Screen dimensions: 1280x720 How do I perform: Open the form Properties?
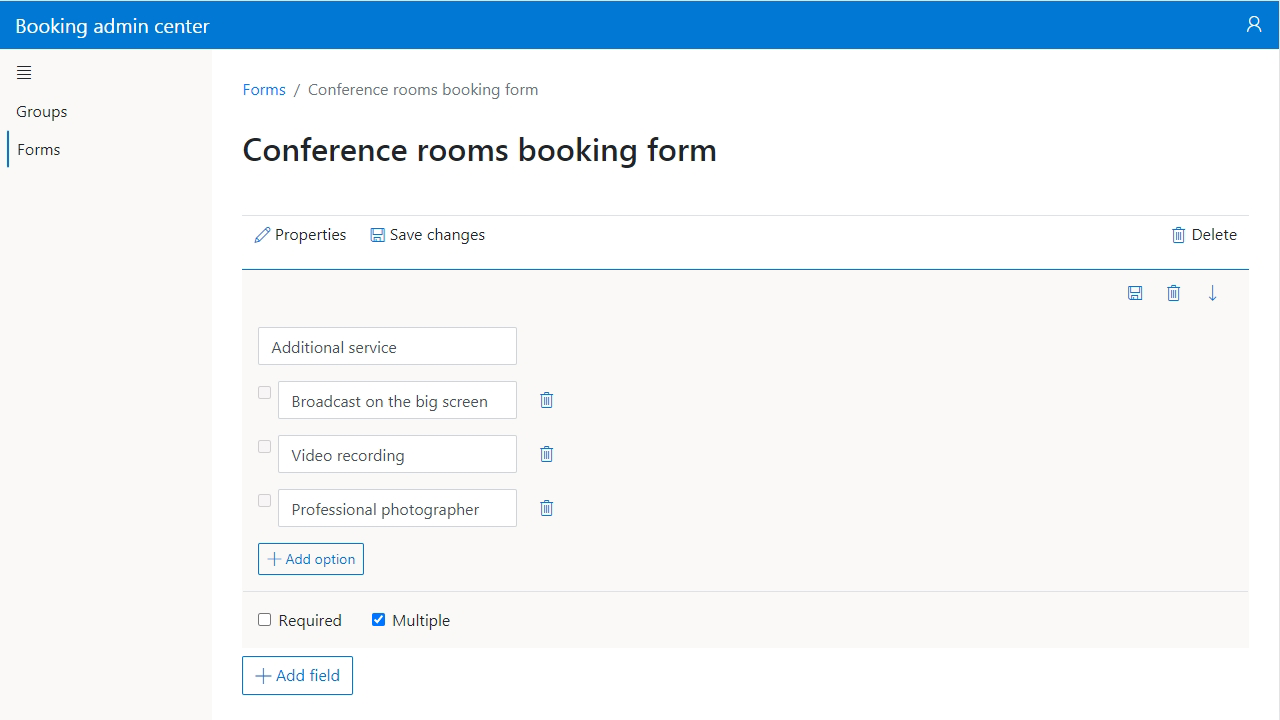coord(300,235)
